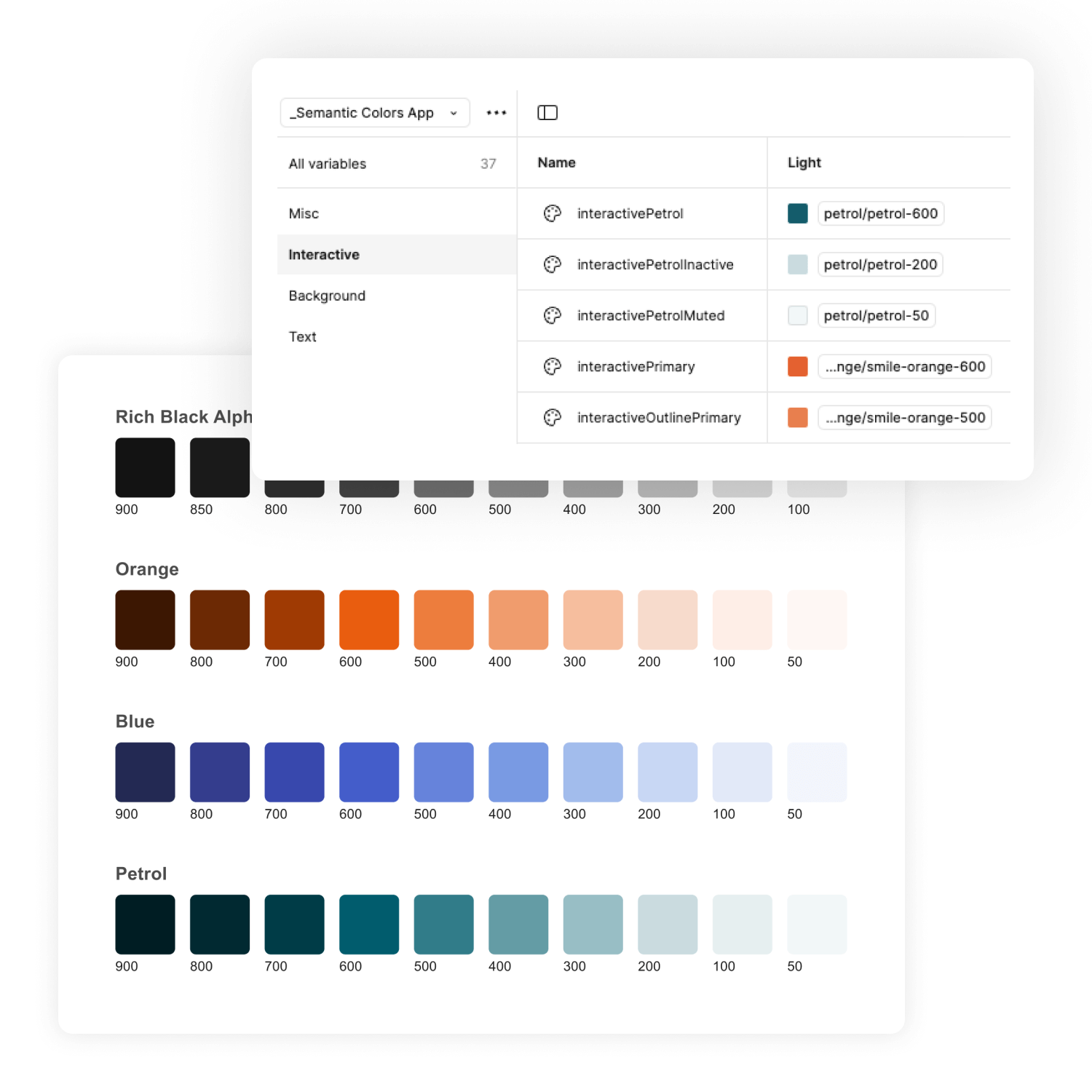Click the petrol/petrol-600 alias pill
Image resolution: width=1092 pixels, height=1092 pixels.
(881, 213)
